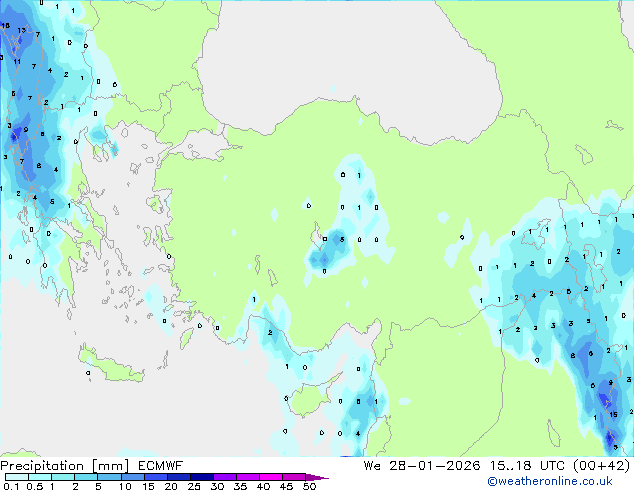Click the 15–20 mm legend swatch

pyautogui.click(x=156, y=477)
